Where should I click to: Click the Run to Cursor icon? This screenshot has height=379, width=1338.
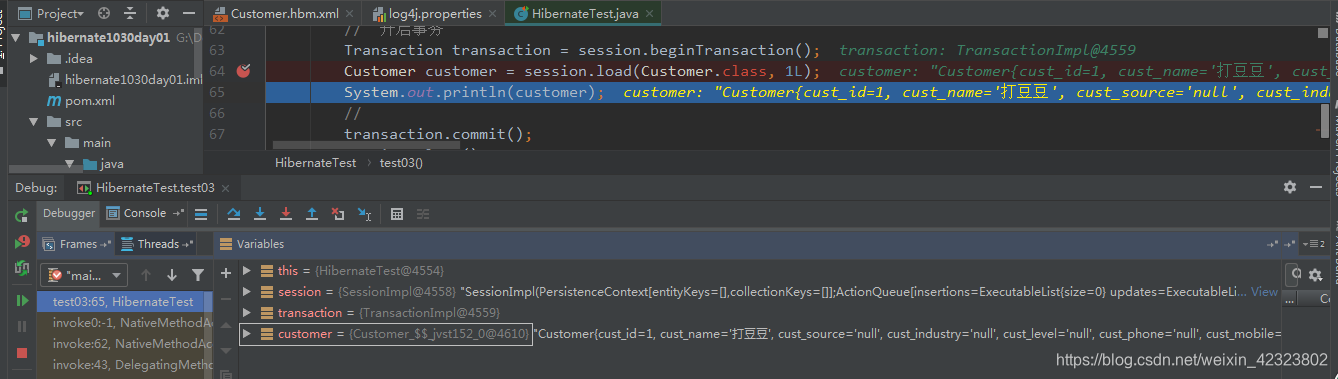pos(365,214)
